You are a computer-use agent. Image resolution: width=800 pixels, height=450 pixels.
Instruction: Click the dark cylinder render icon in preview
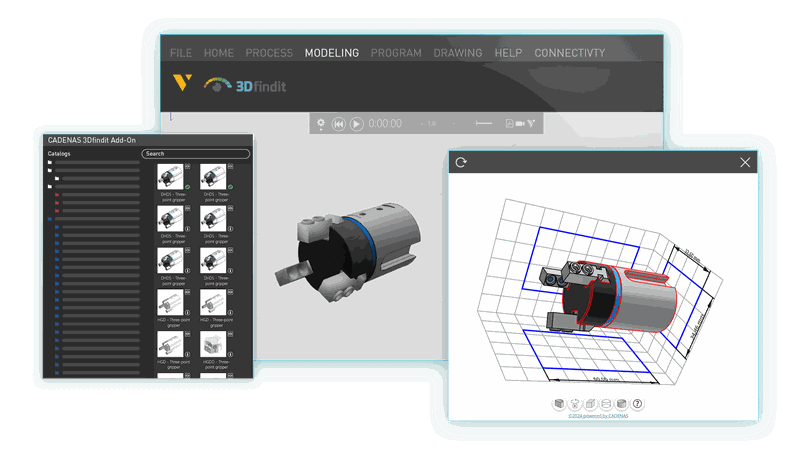[621, 404]
